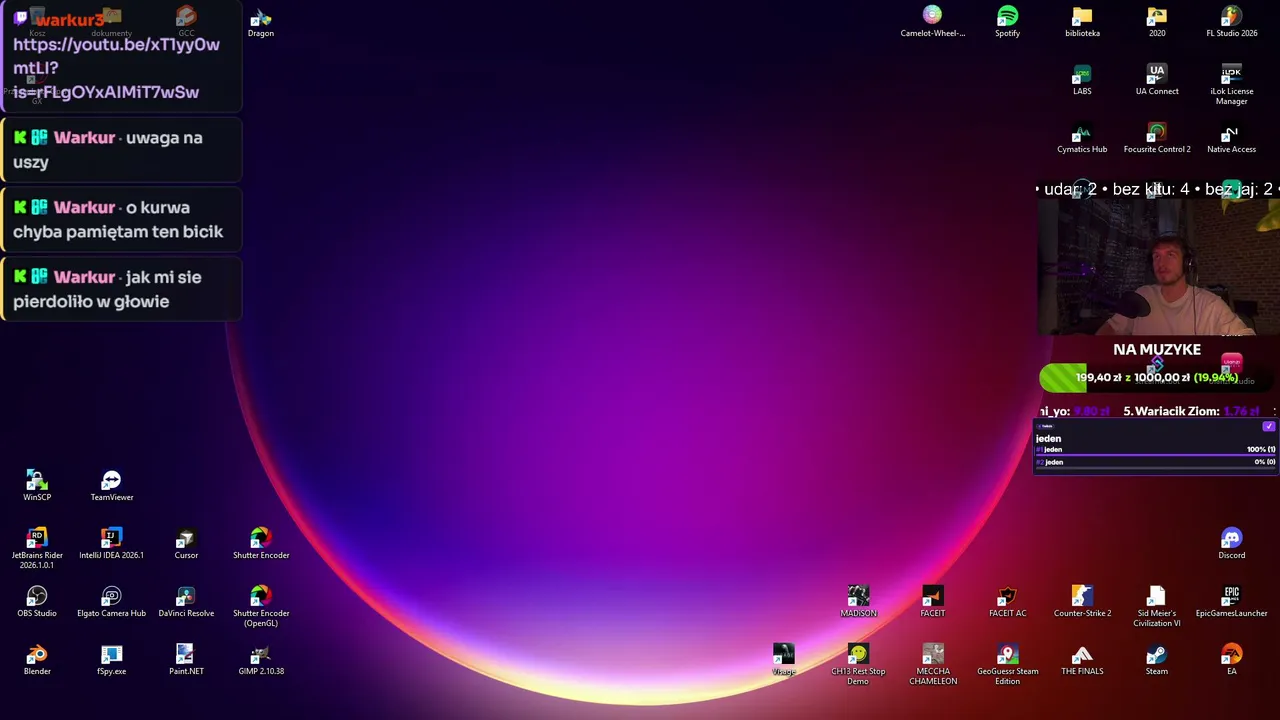1280x720 pixels.
Task: Select the message 'o kurwa chyba pamiętam ten bicik'
Action: [121, 219]
